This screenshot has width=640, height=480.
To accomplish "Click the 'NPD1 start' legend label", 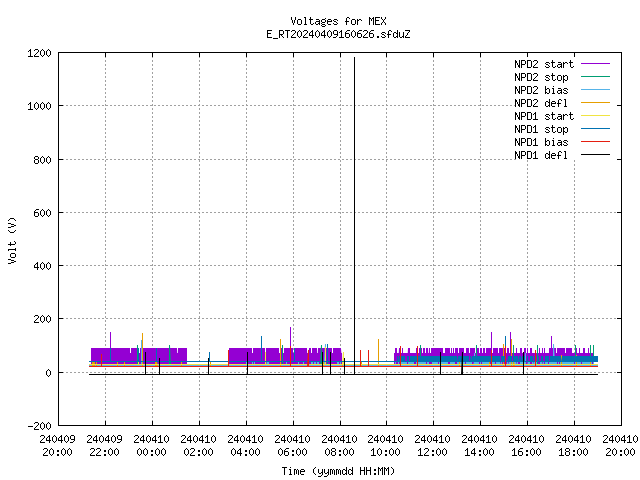I will point(544,116).
